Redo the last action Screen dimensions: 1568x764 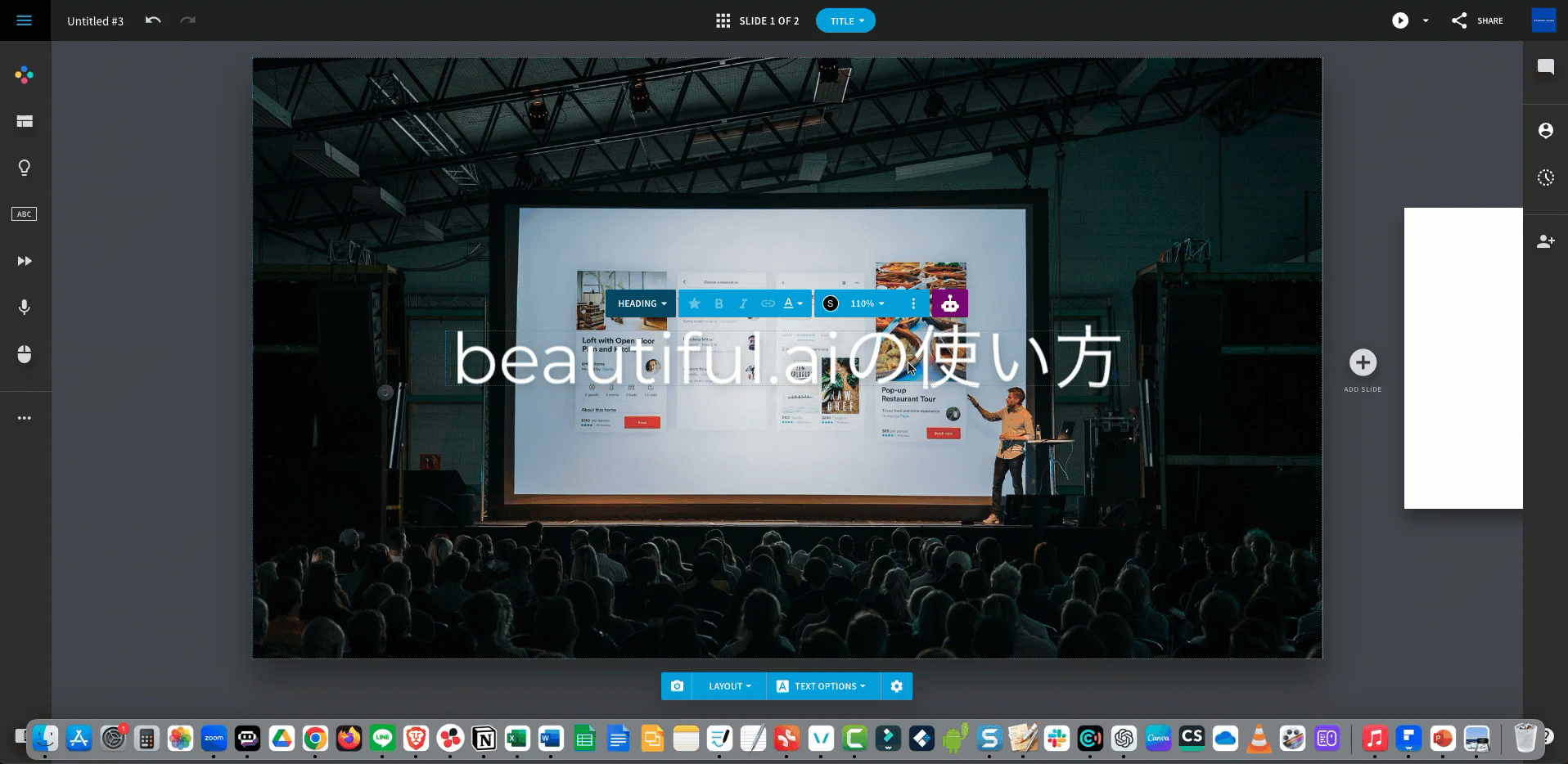click(x=187, y=20)
